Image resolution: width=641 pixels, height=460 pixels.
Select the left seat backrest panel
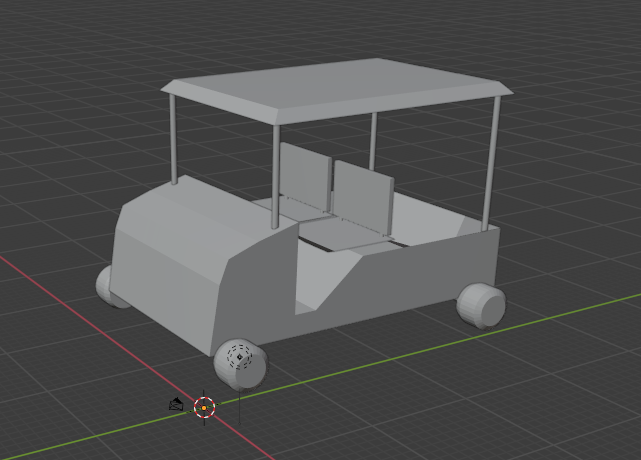pyautogui.click(x=305, y=176)
